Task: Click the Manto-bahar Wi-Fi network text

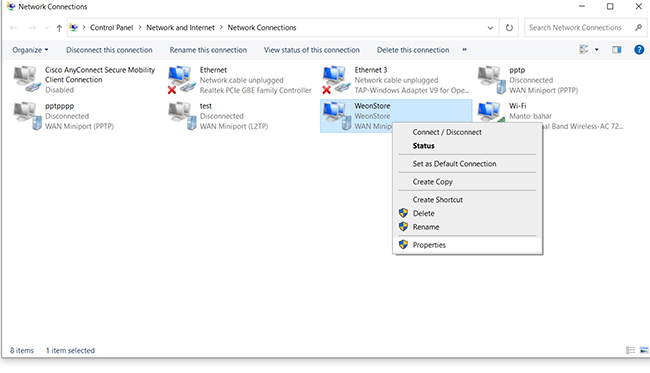Action: (530, 116)
